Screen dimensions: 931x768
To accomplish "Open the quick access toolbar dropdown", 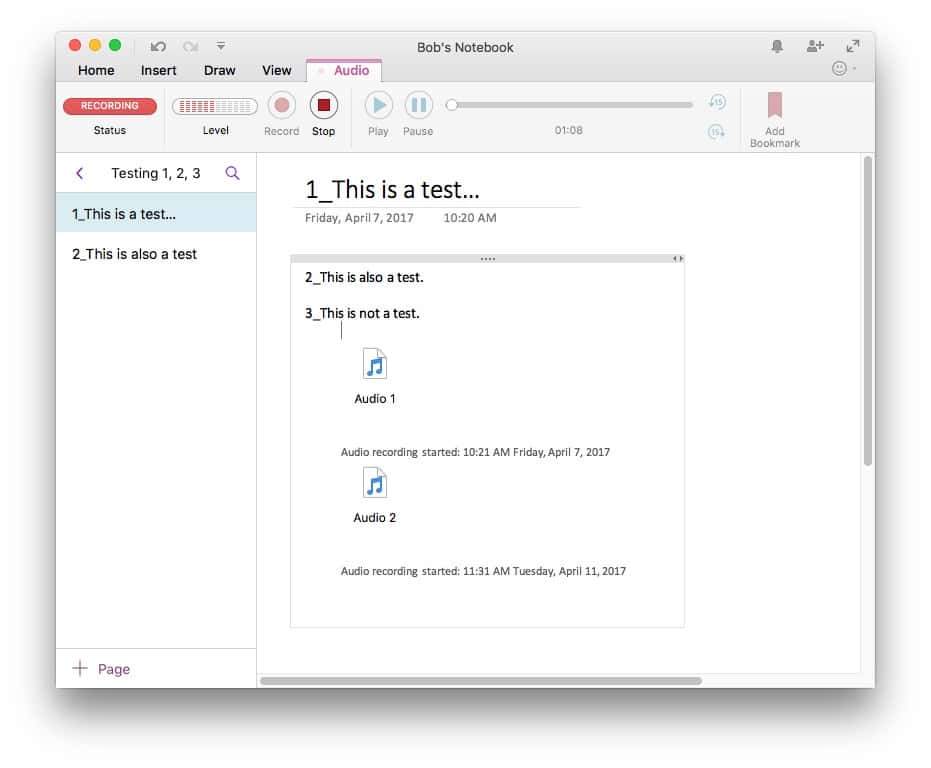I will (x=221, y=46).
